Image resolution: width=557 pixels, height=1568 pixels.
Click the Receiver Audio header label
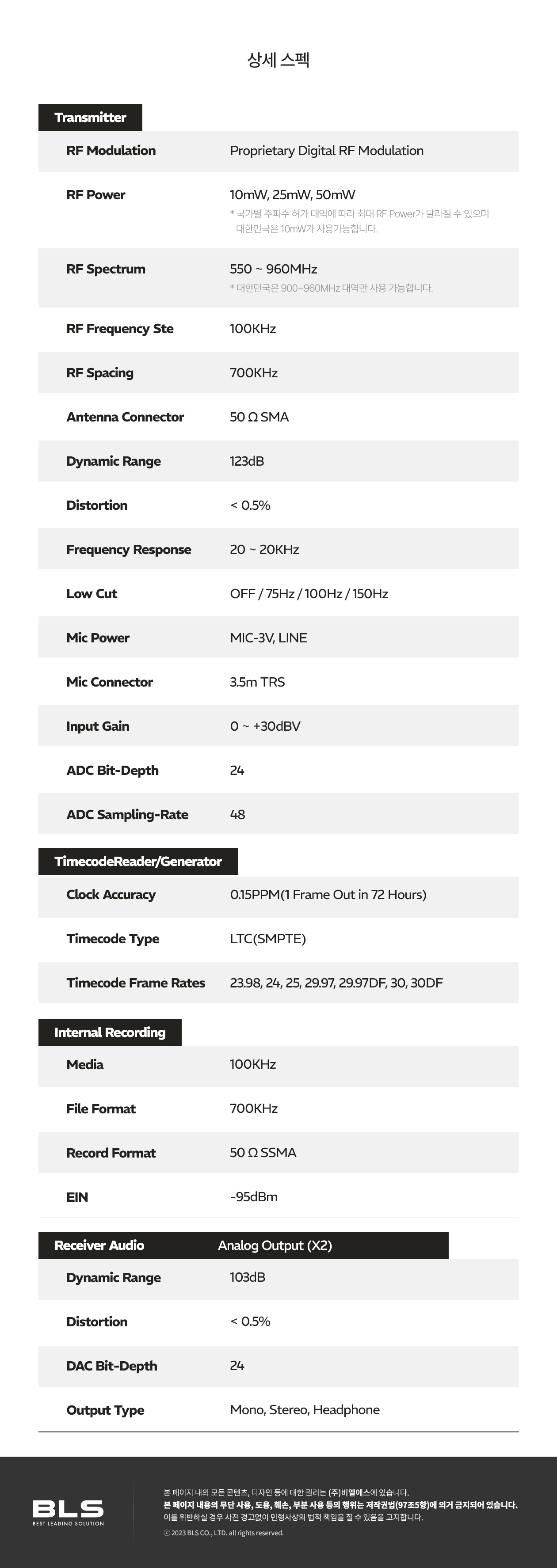tap(99, 1245)
